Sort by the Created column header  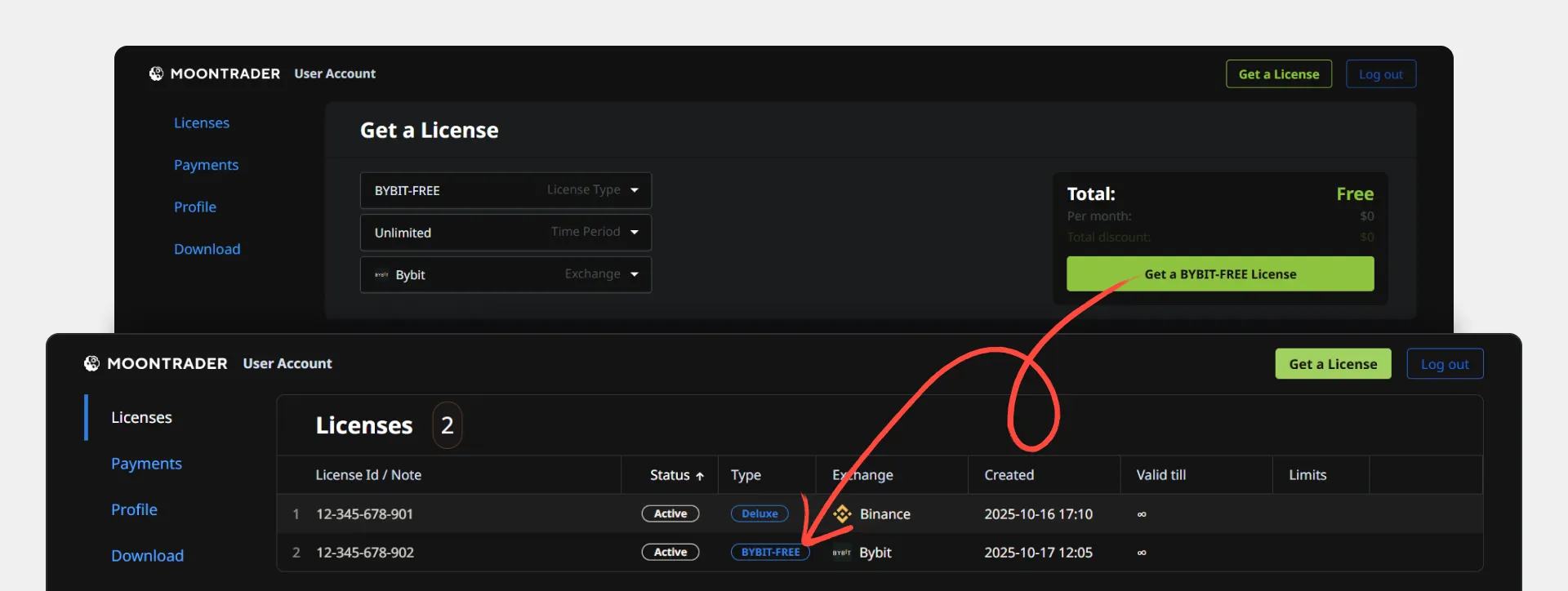point(1009,475)
